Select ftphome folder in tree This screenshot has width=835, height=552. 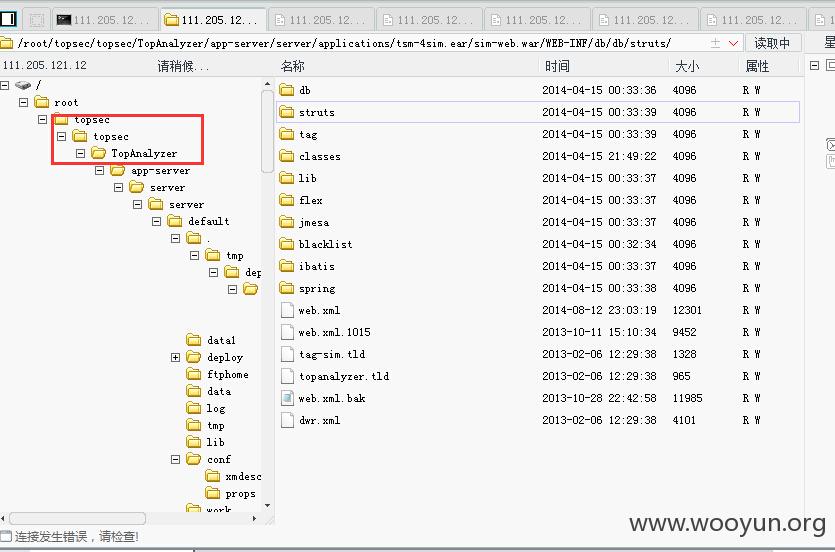pyautogui.click(x=217, y=374)
